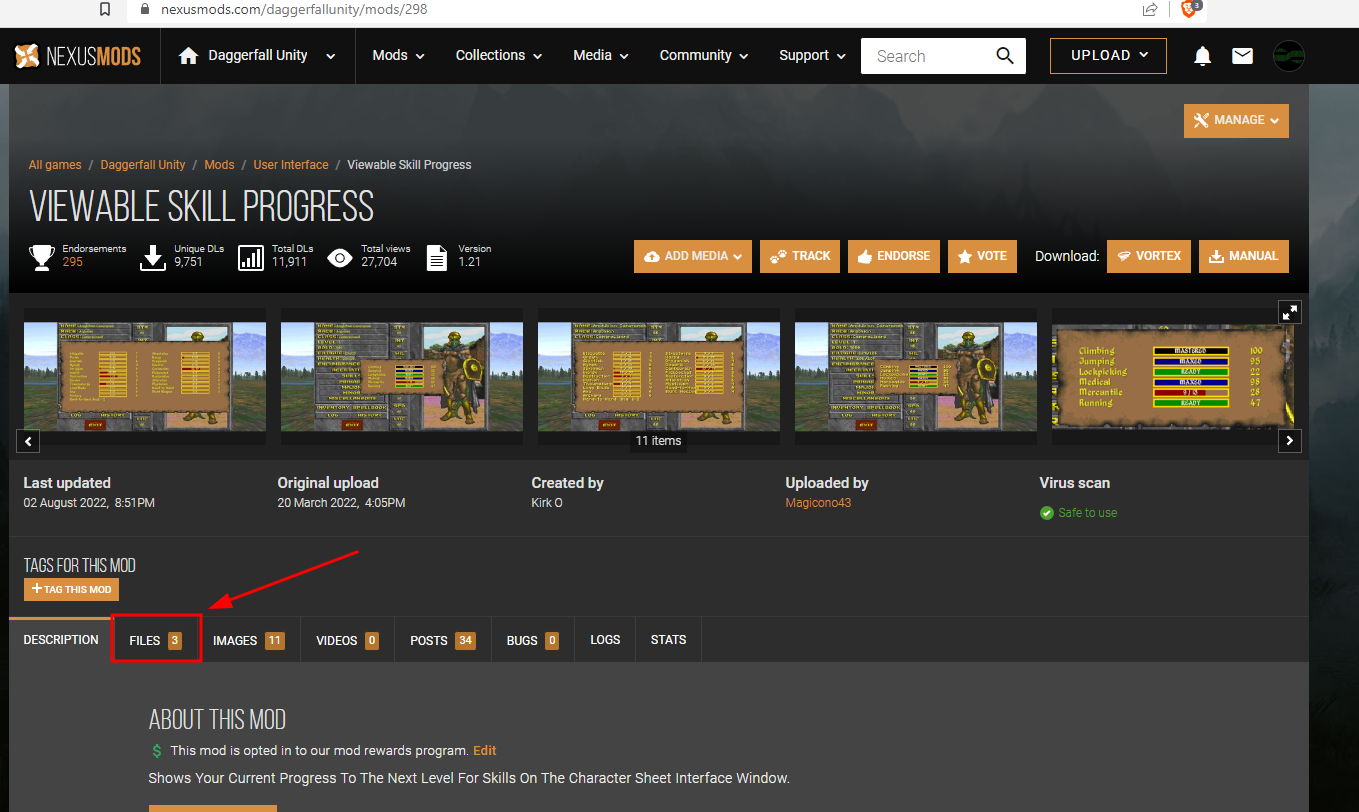1359x812 pixels.
Task: Open the Videos tab
Action: [x=347, y=640]
